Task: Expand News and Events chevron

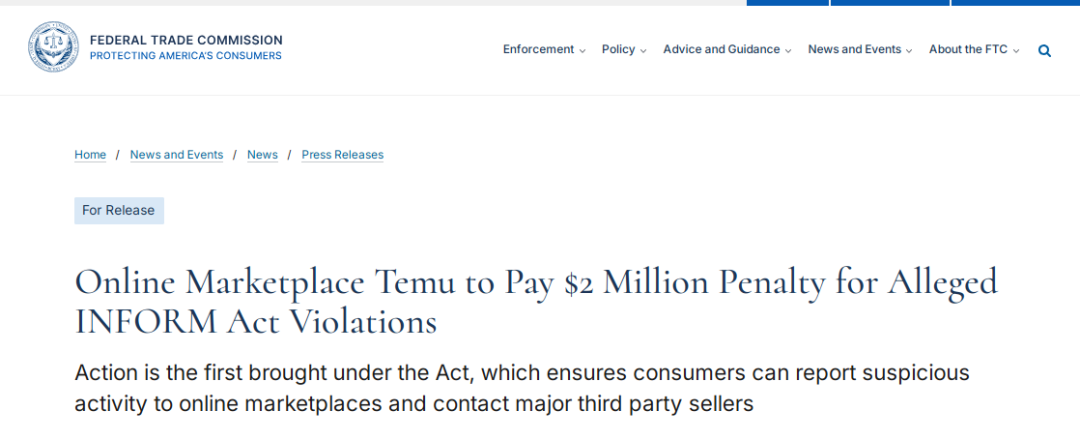Action: (908, 51)
